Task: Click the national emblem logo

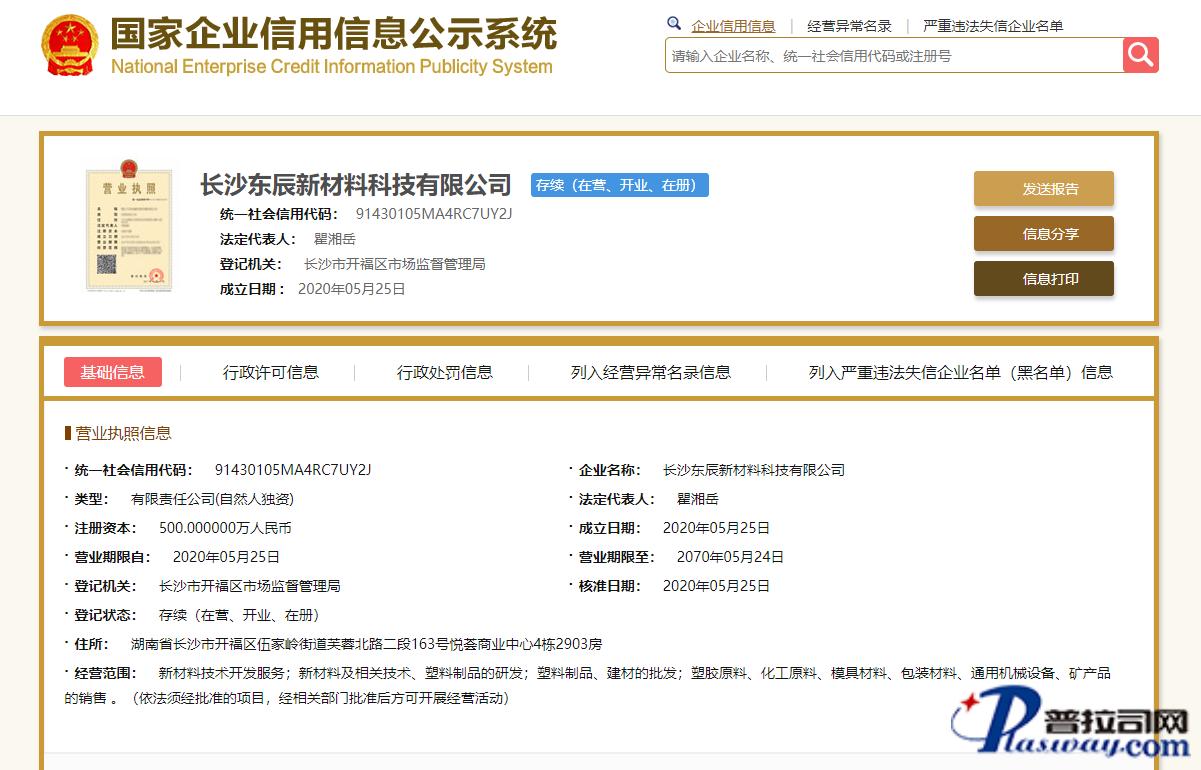Action: pos(69,46)
